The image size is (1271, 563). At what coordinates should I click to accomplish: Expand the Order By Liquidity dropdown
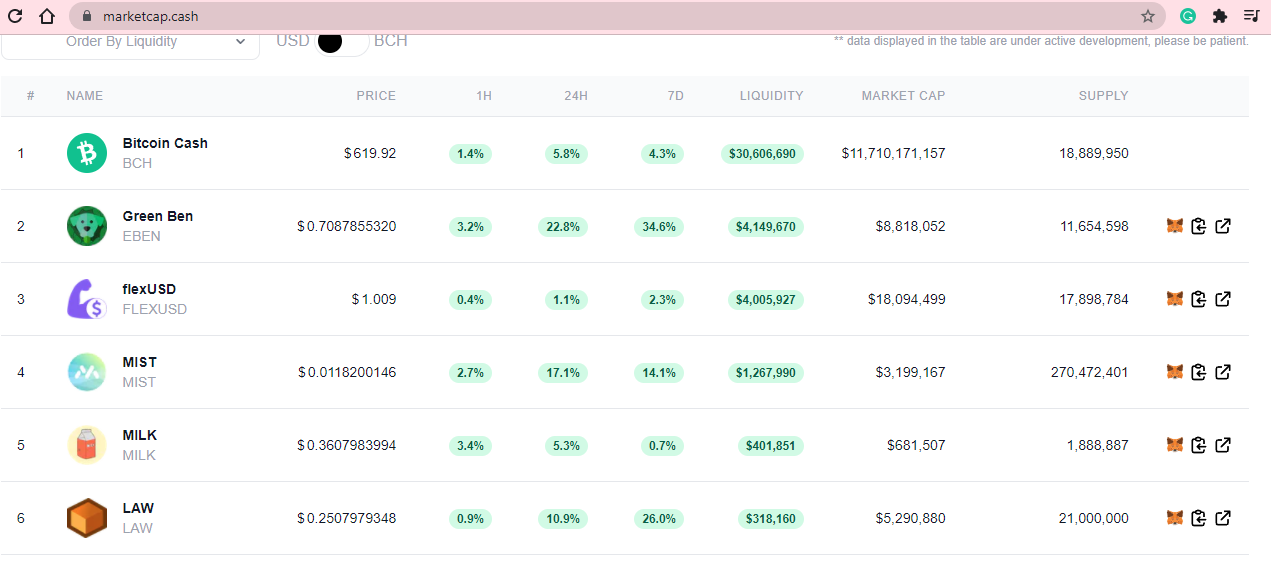coord(130,42)
